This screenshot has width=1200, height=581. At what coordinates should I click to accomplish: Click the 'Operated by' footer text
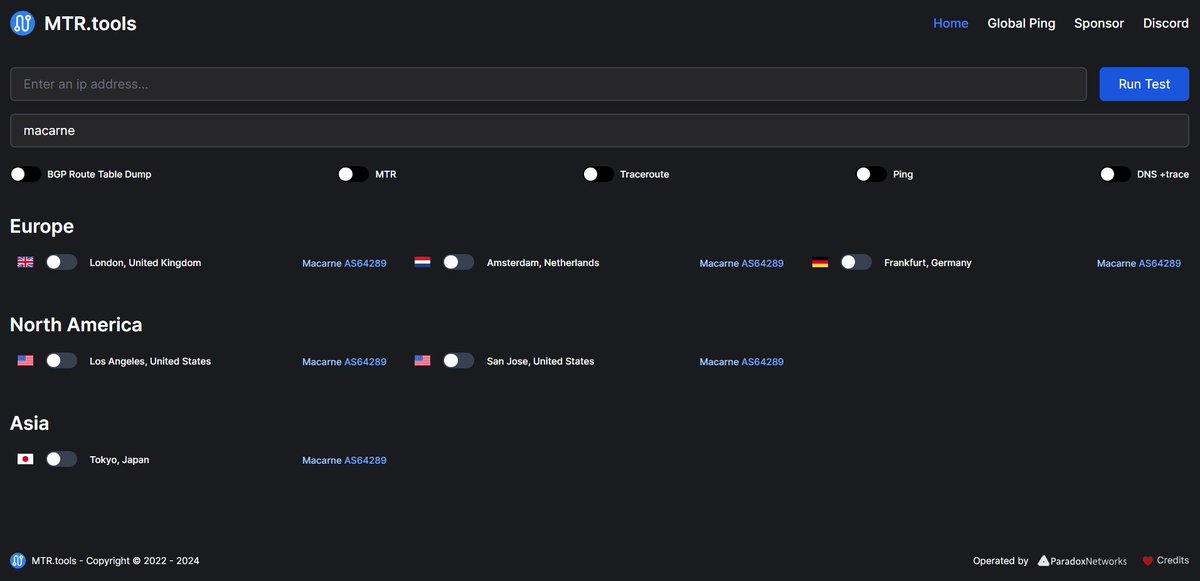pyautogui.click(x=1001, y=561)
